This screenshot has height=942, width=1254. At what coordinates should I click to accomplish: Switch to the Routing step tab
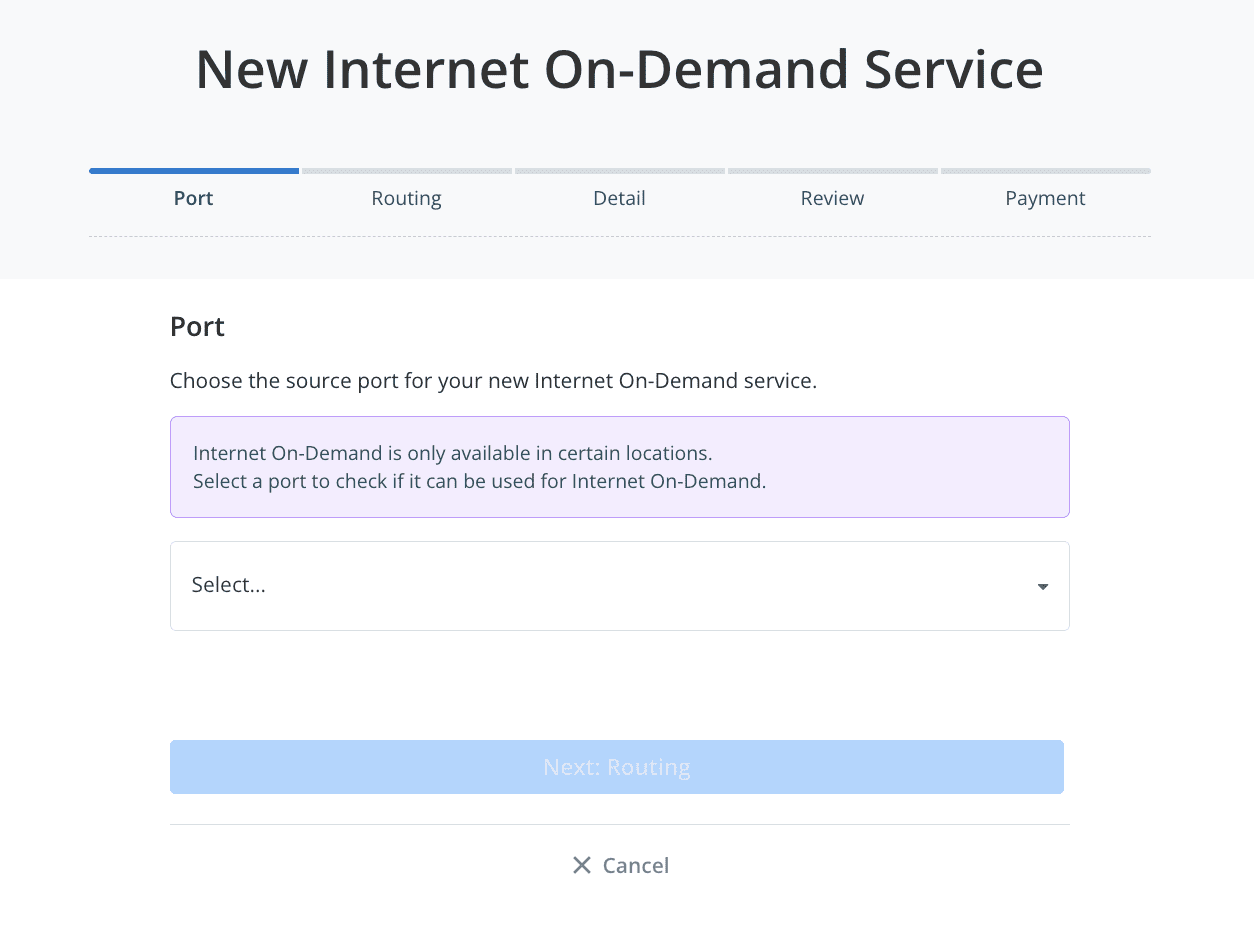click(x=406, y=198)
